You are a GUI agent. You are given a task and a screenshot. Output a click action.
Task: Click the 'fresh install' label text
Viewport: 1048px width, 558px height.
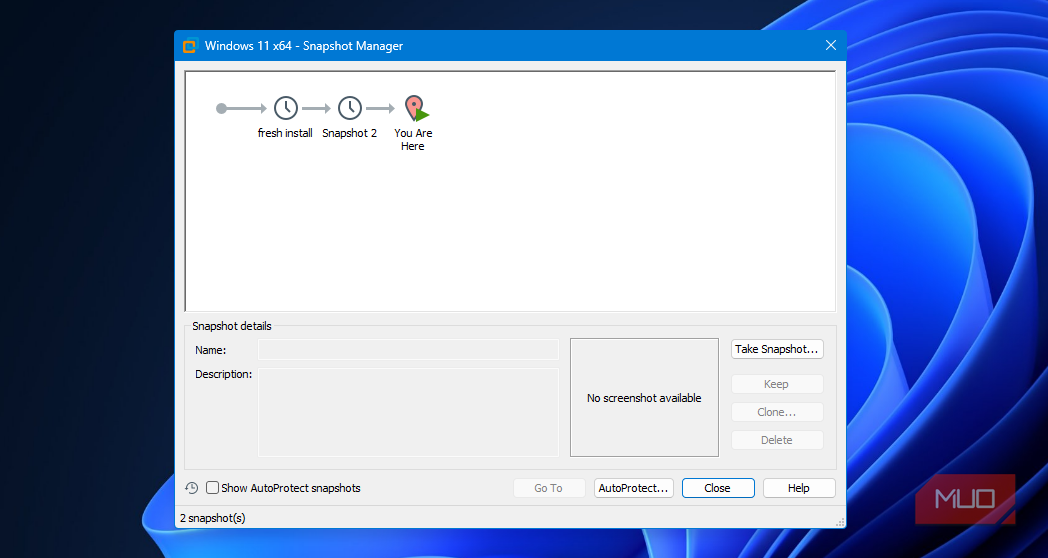pyautogui.click(x=285, y=133)
